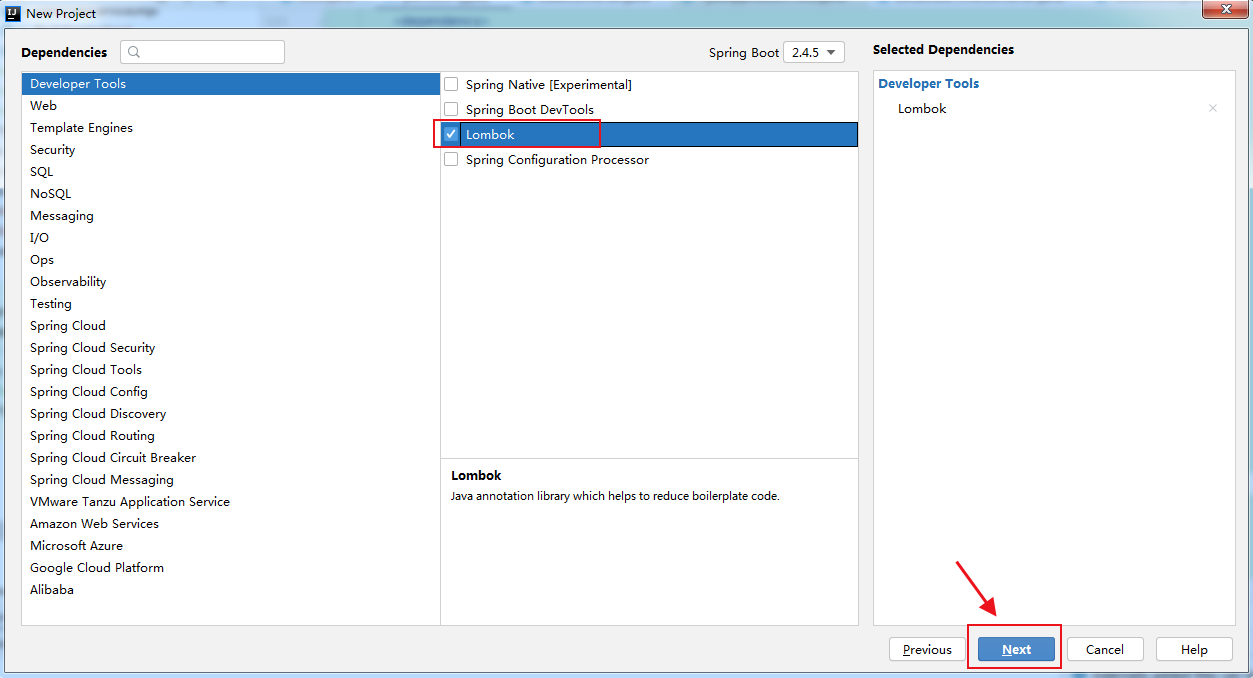Image resolution: width=1253 pixels, height=678 pixels.
Task: Cancel the New Project wizard
Action: coord(1105,649)
